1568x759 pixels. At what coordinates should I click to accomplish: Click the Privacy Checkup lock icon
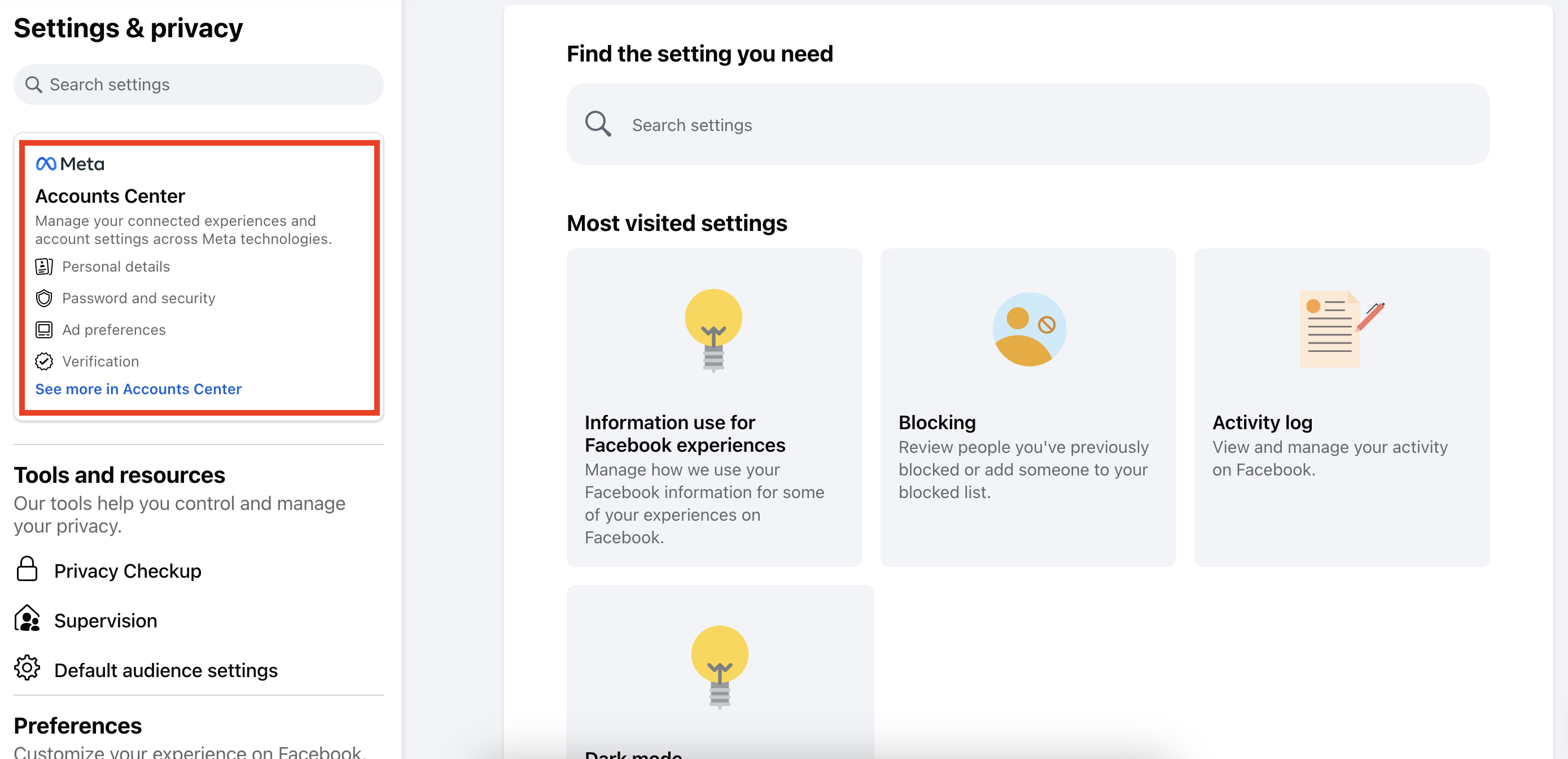tap(27, 569)
